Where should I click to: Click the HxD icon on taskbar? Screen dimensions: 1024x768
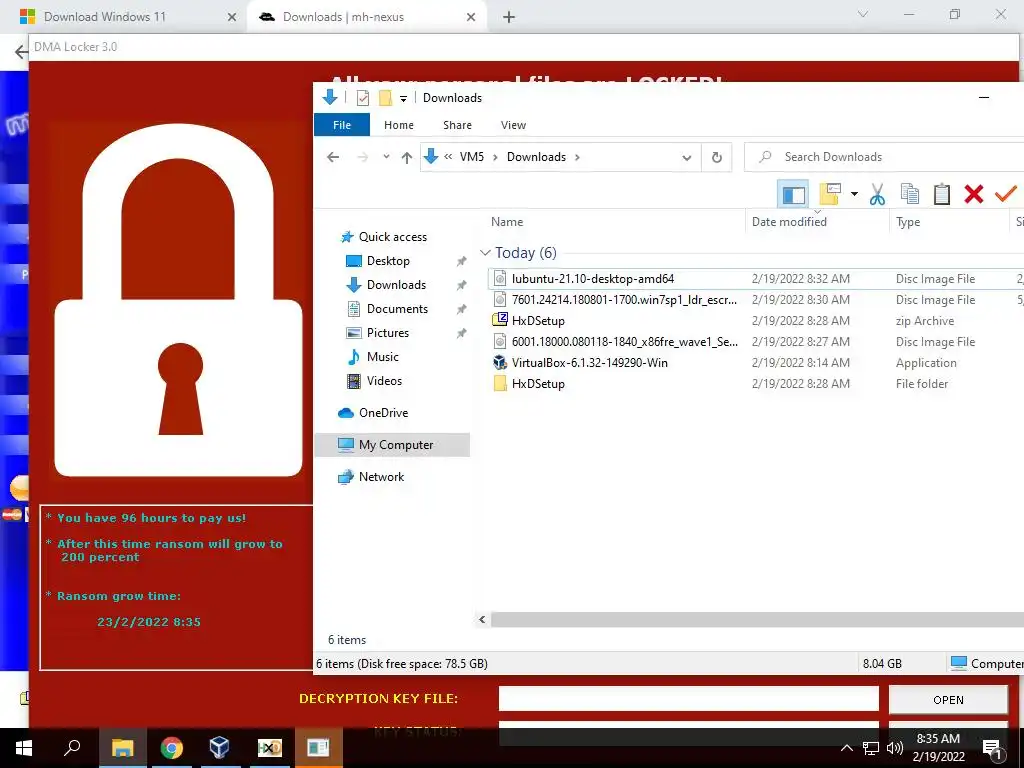tap(269, 748)
